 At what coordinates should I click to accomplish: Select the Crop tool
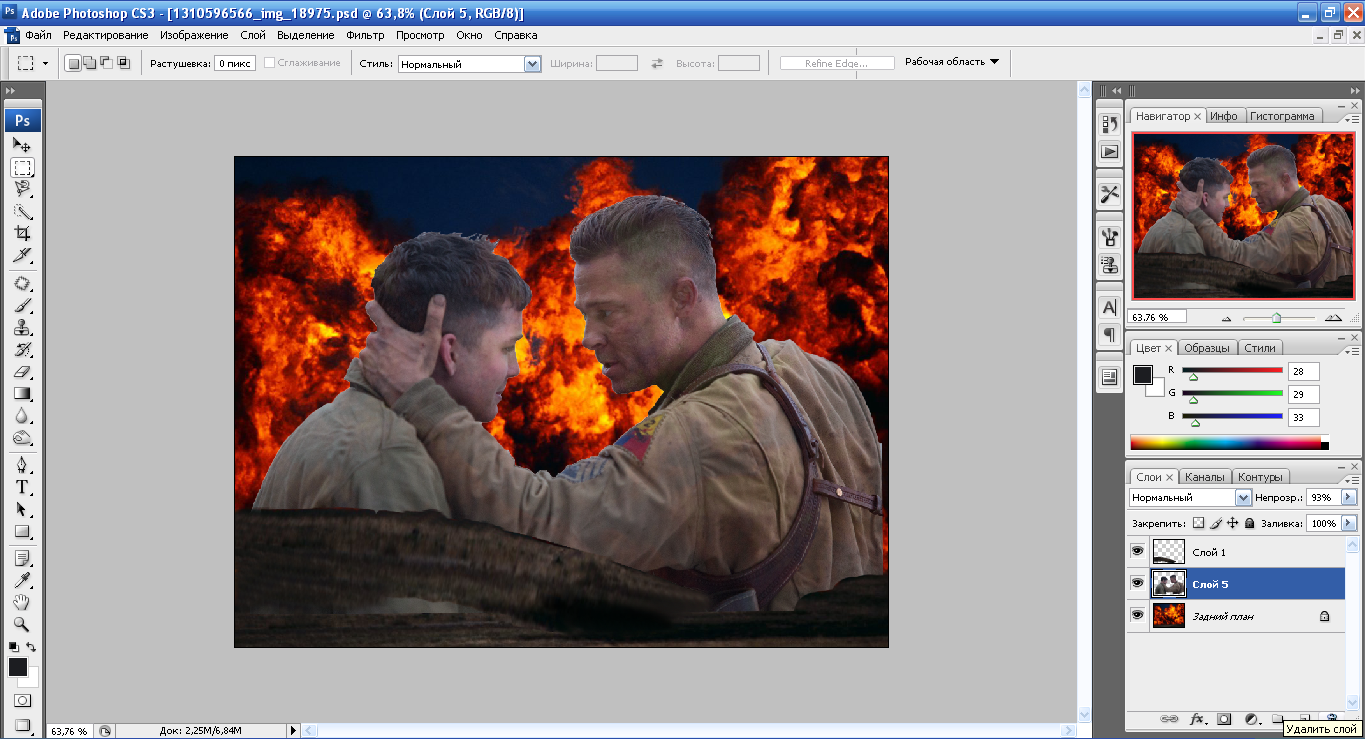click(22, 233)
